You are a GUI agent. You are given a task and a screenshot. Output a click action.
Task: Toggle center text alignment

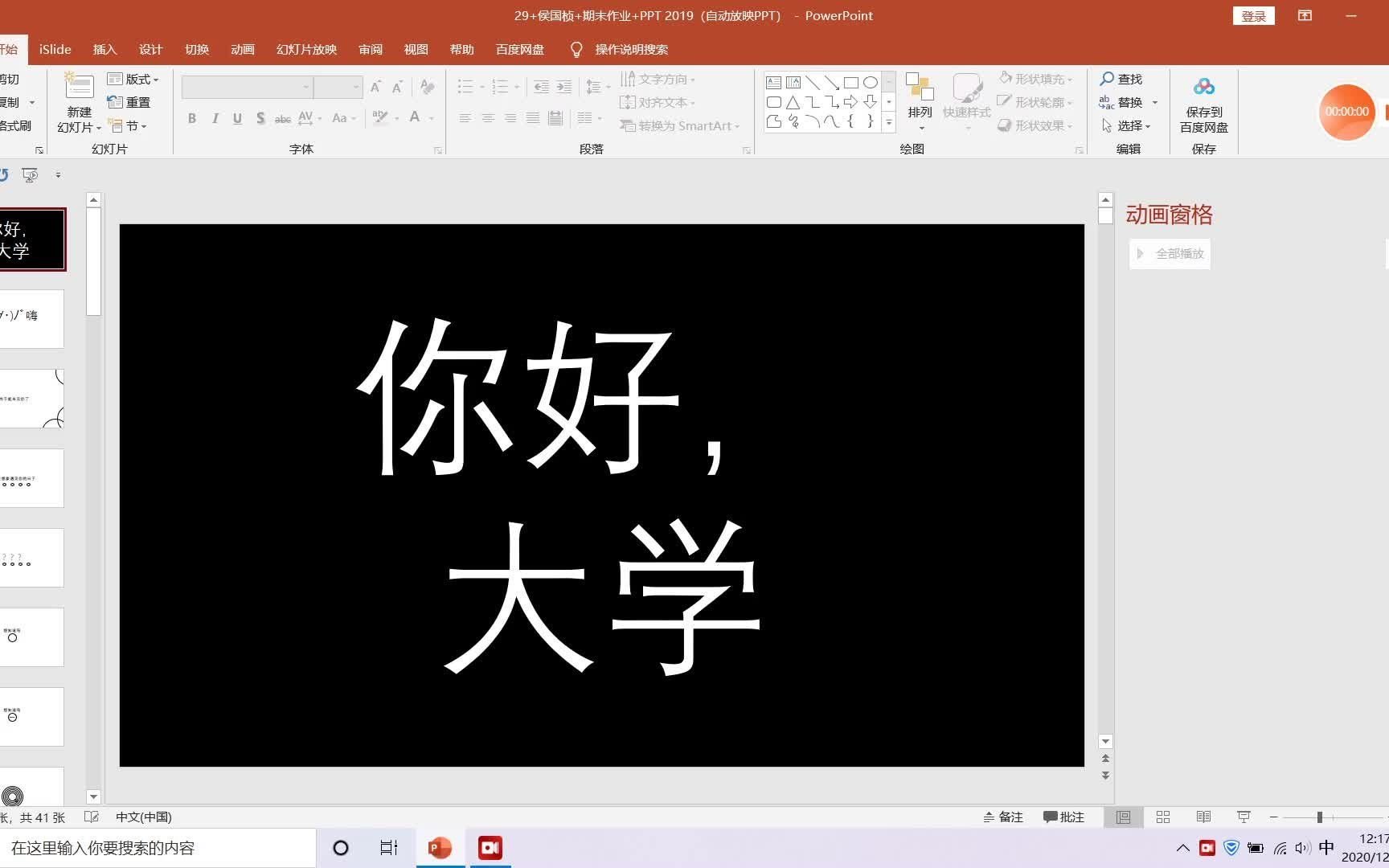pos(488,118)
